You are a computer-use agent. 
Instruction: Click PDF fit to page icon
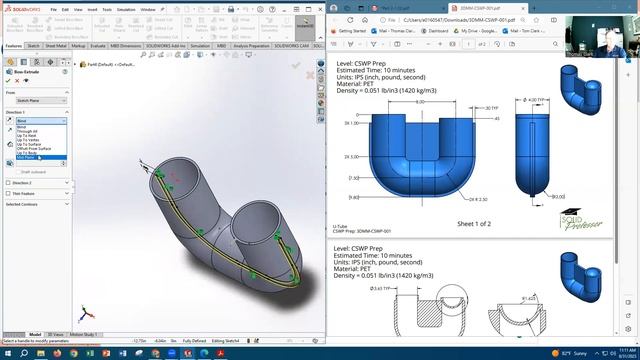(x=452, y=44)
